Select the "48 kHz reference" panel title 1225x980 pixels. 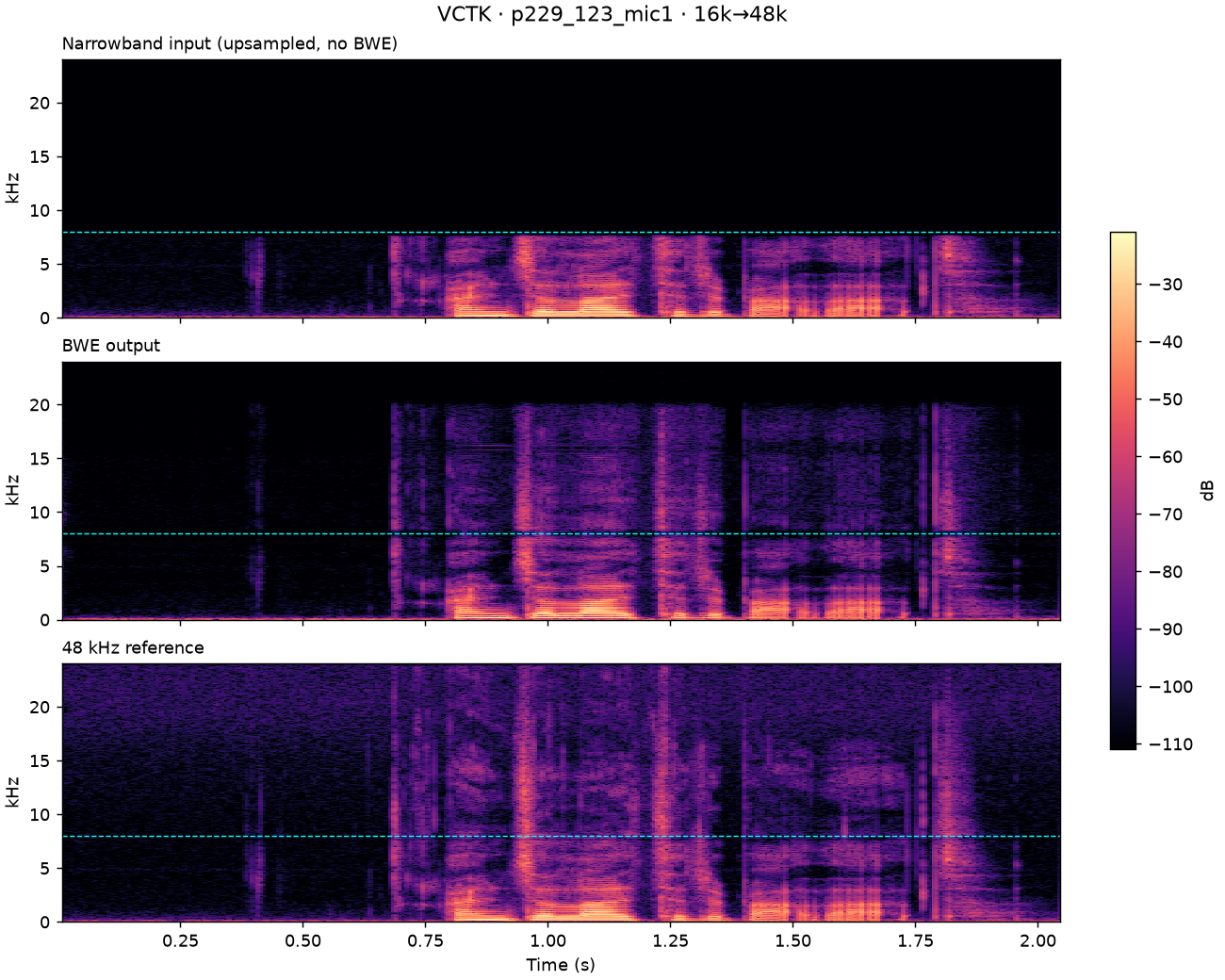coord(133,647)
